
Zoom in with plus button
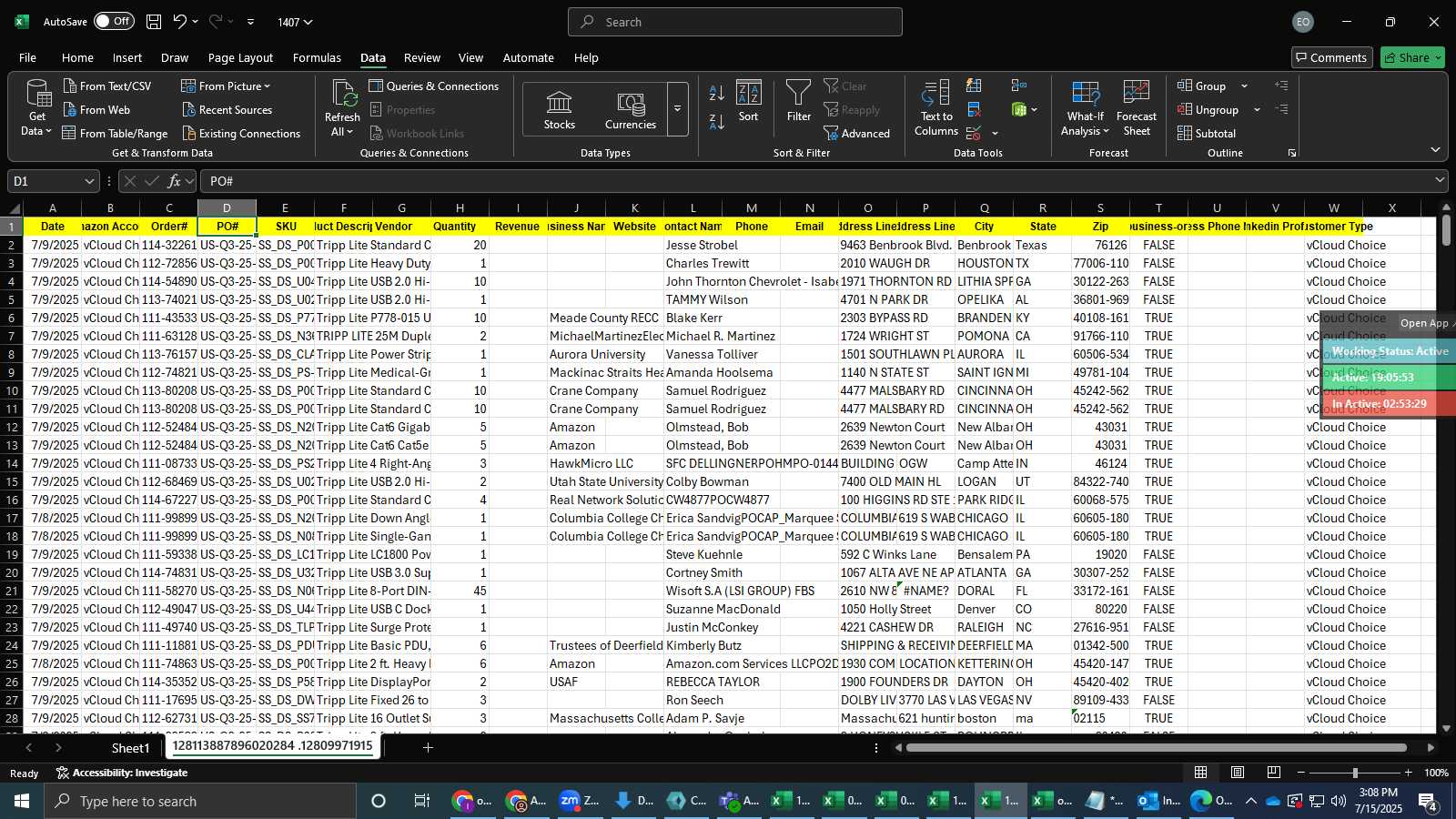pos(1408,773)
